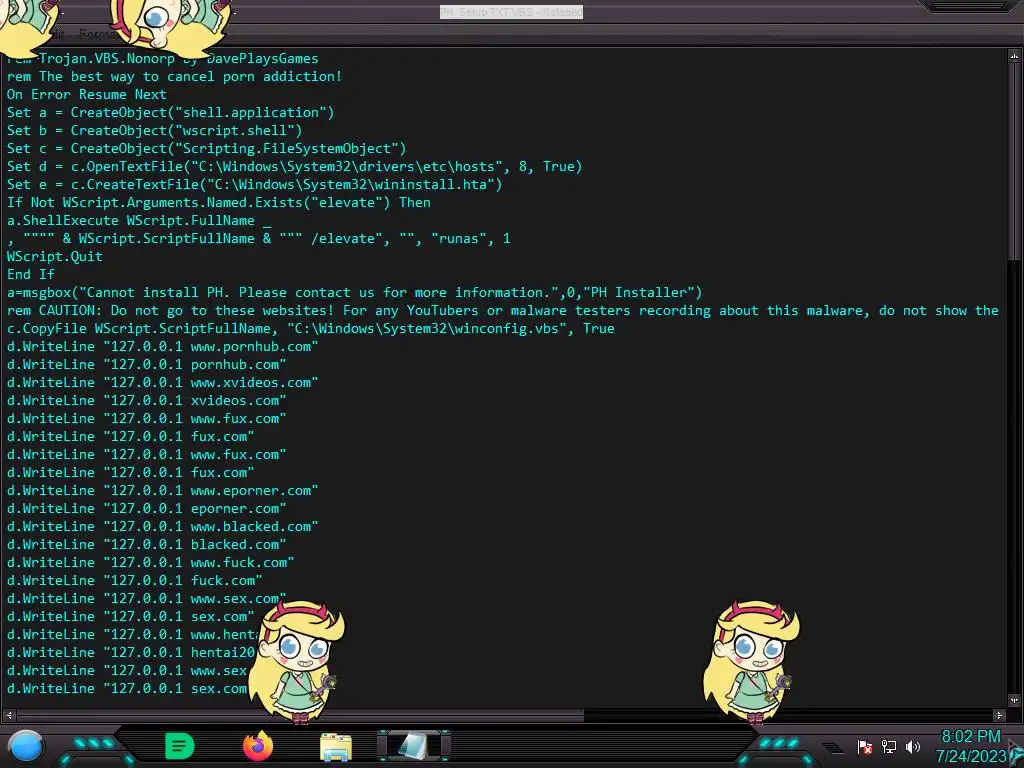Click the horizontal scrollbar left arrow

pos(8,715)
